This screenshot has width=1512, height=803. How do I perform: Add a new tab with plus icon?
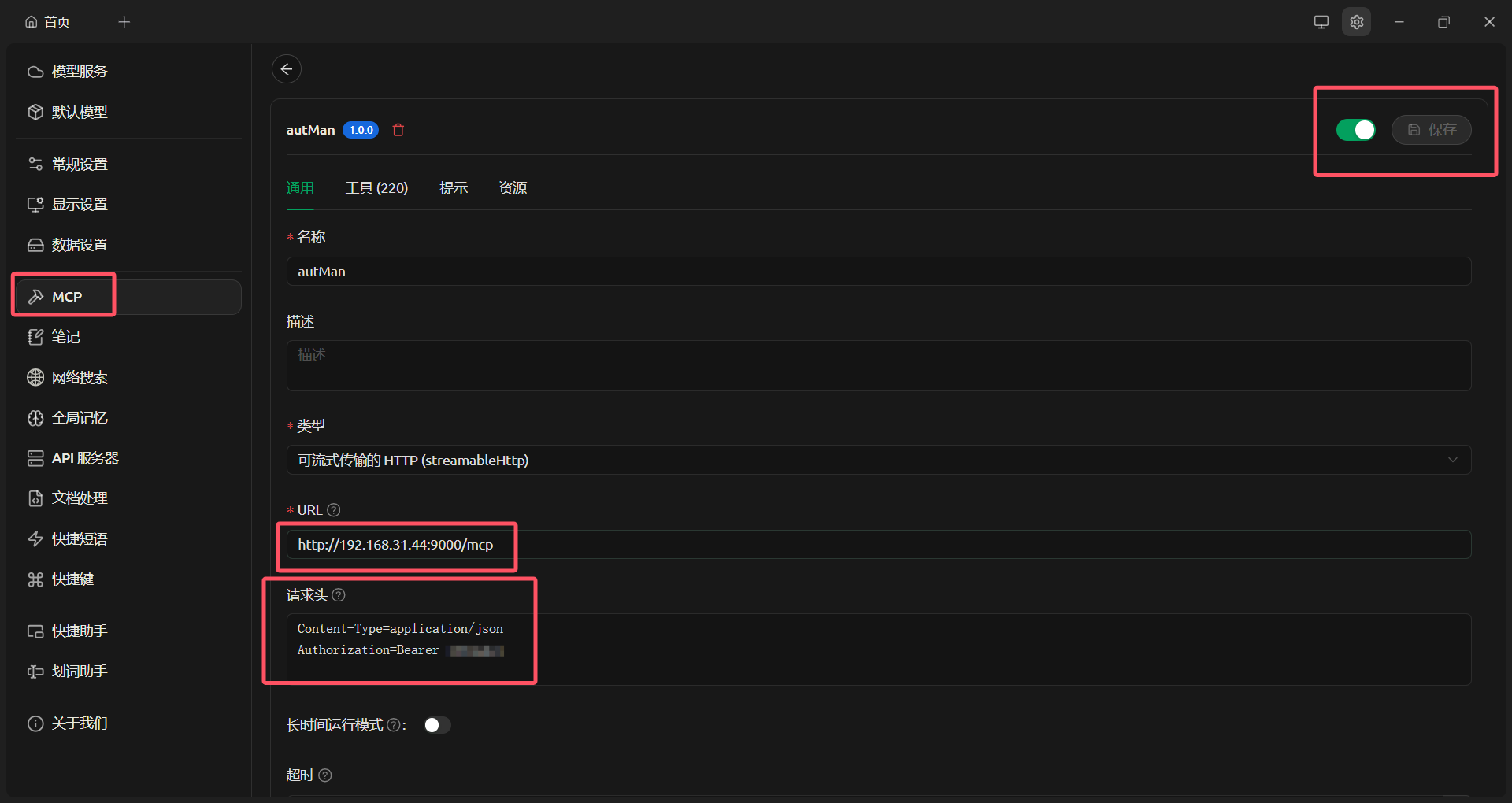[124, 22]
